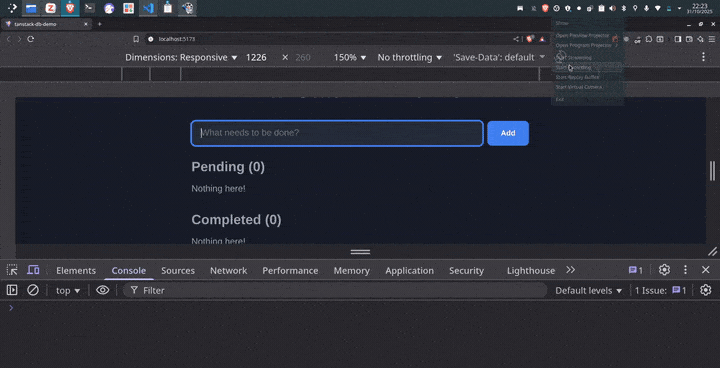Open the file manager taskbar icon
The height and width of the screenshot is (368, 720).
pyautogui.click(x=31, y=8)
